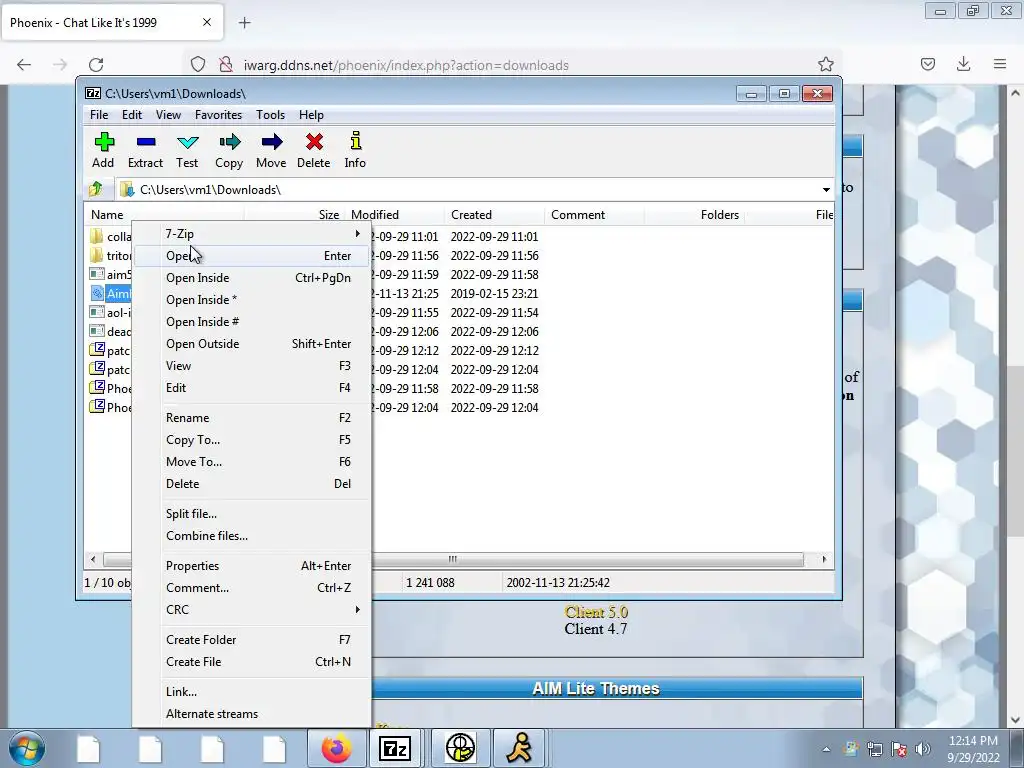The height and width of the screenshot is (768, 1024).
Task: Open the Firefox downloads panel
Action: click(x=963, y=64)
